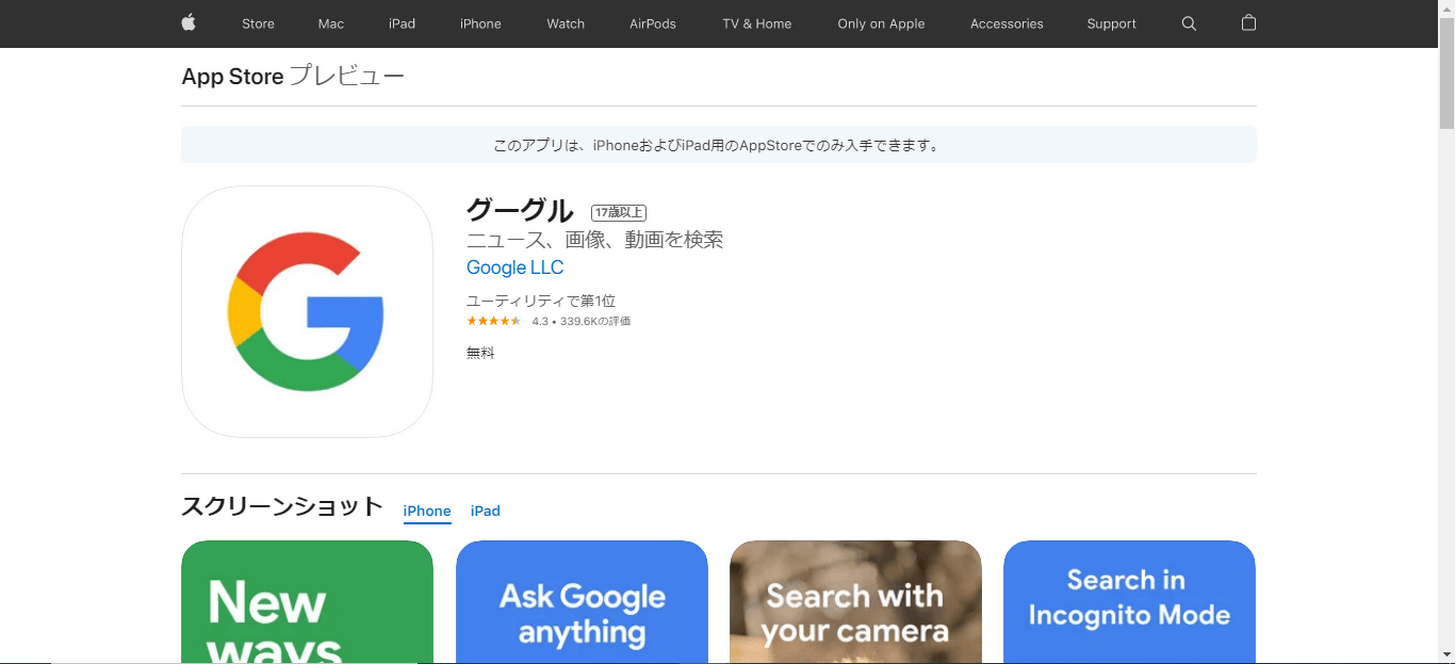Open the iPhone nav menu

(481, 24)
